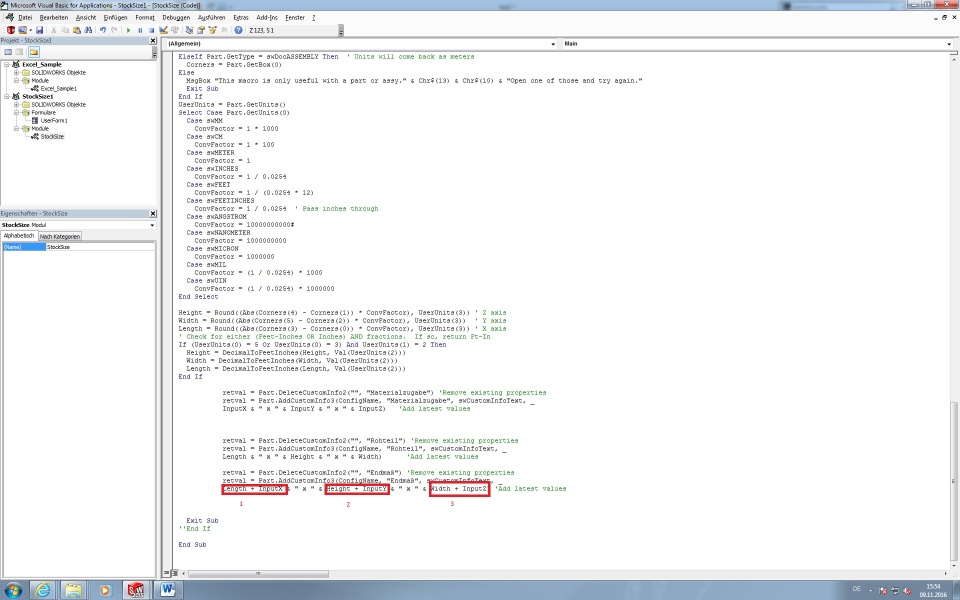Open the Datei menu
The height and width of the screenshot is (600, 960).
25,18
